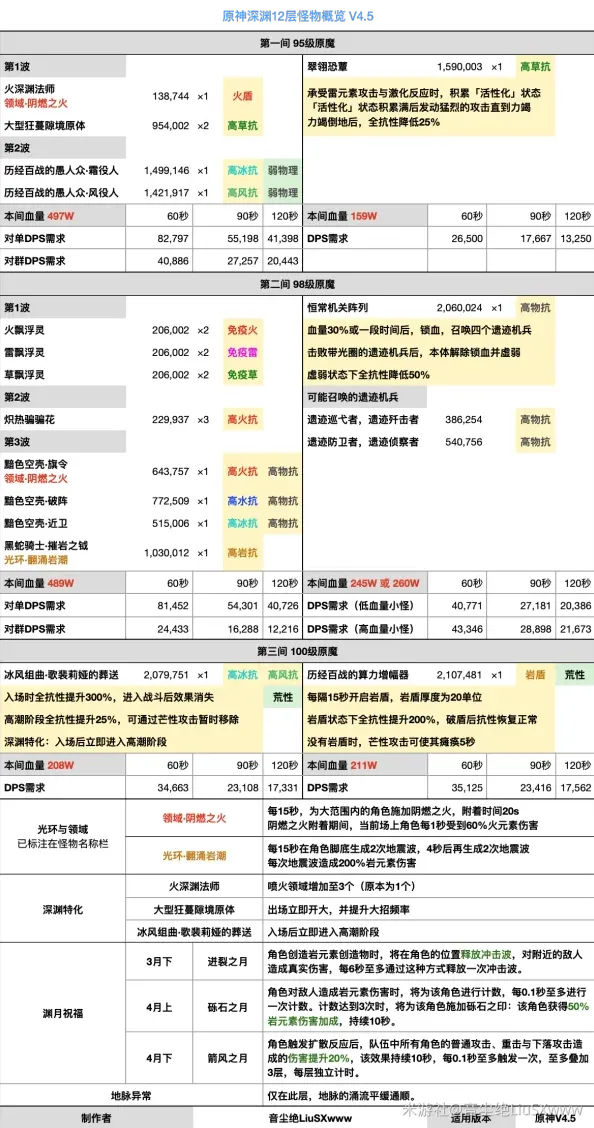Screen dimensions: 594x1128
Task: Click the blessing name '迸裂之月'
Action: (x=228, y=961)
